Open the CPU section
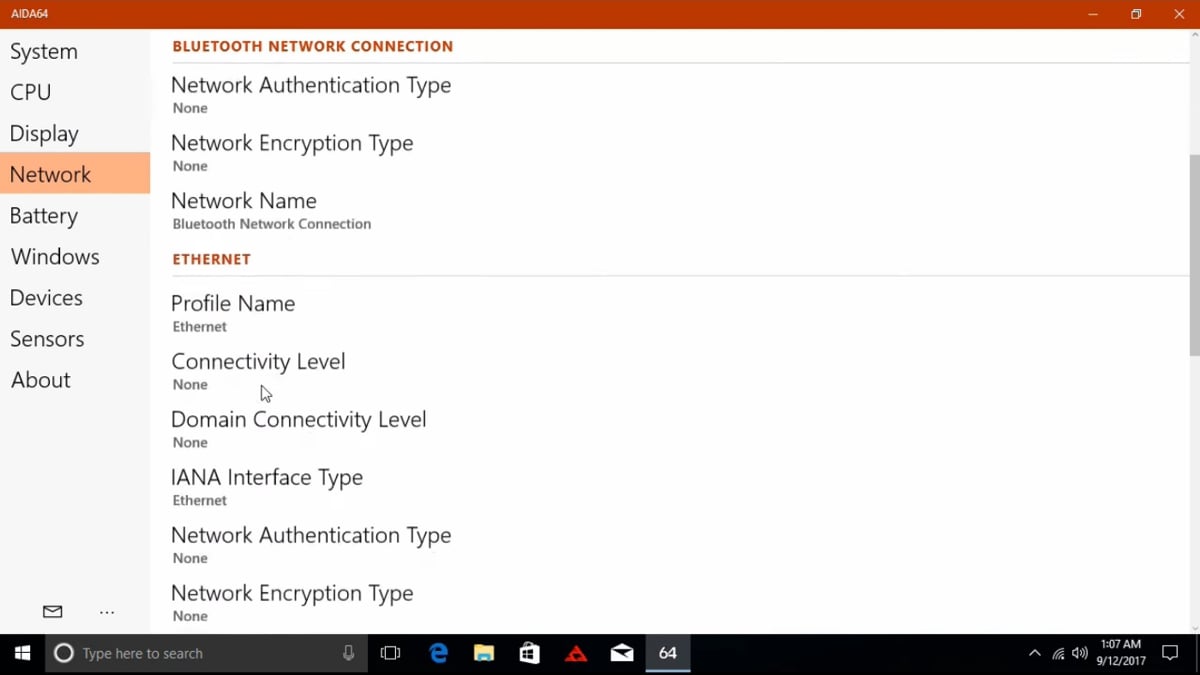 (31, 92)
